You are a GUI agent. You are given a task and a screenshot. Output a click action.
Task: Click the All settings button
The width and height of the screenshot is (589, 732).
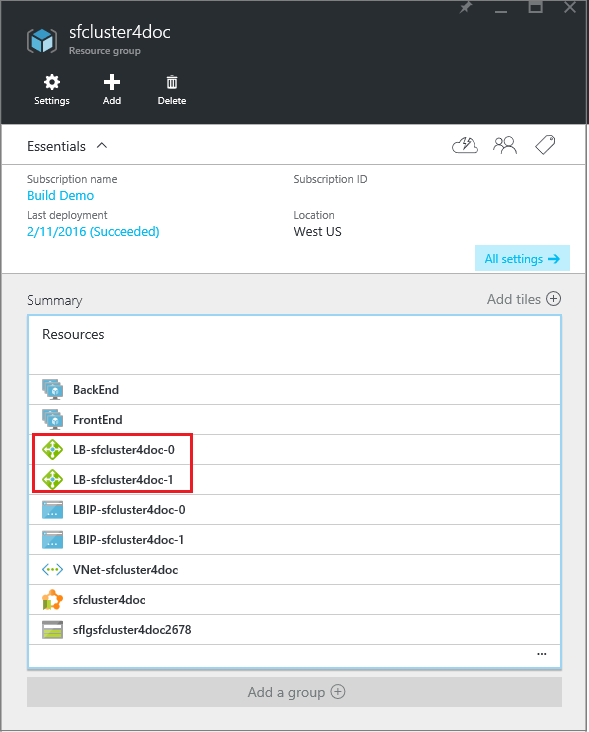(x=522, y=258)
